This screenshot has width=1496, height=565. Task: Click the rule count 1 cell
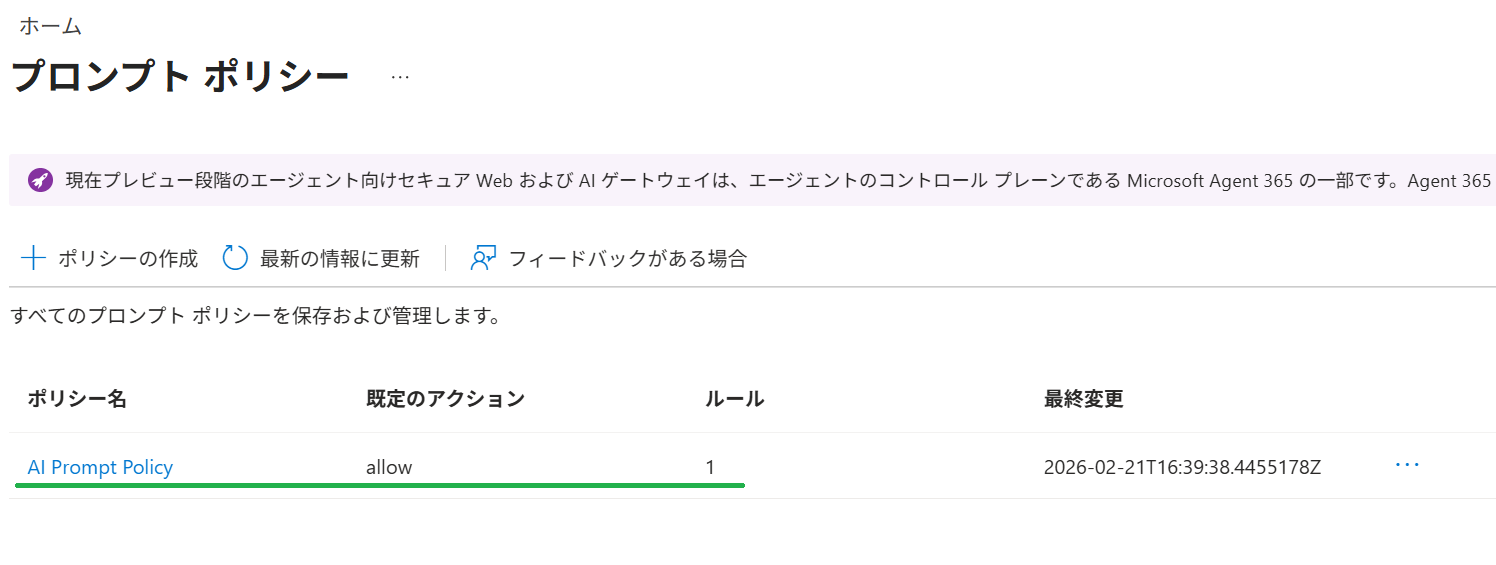[710, 467]
